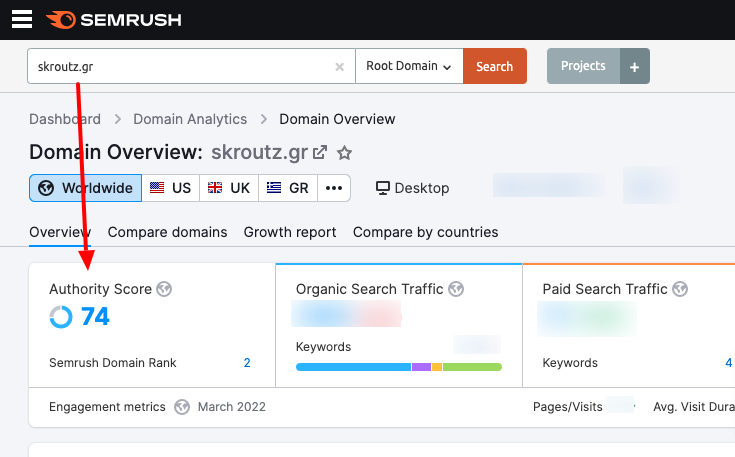Click the Desktop monitor icon

382,188
